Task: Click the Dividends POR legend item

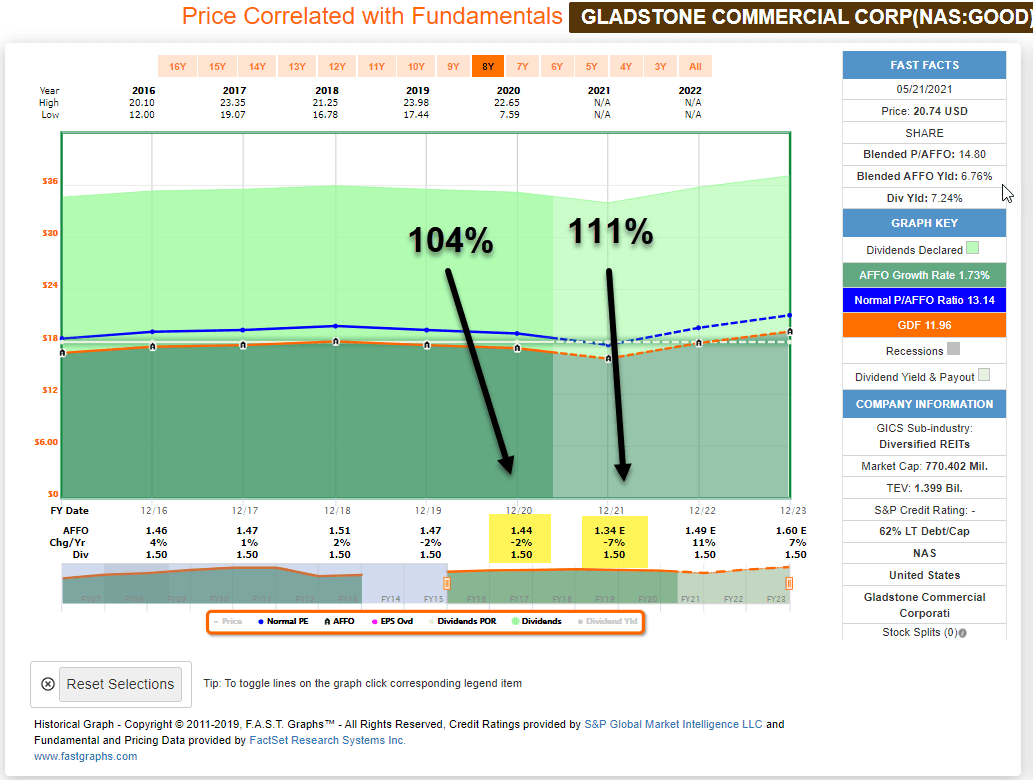Action: (467, 619)
